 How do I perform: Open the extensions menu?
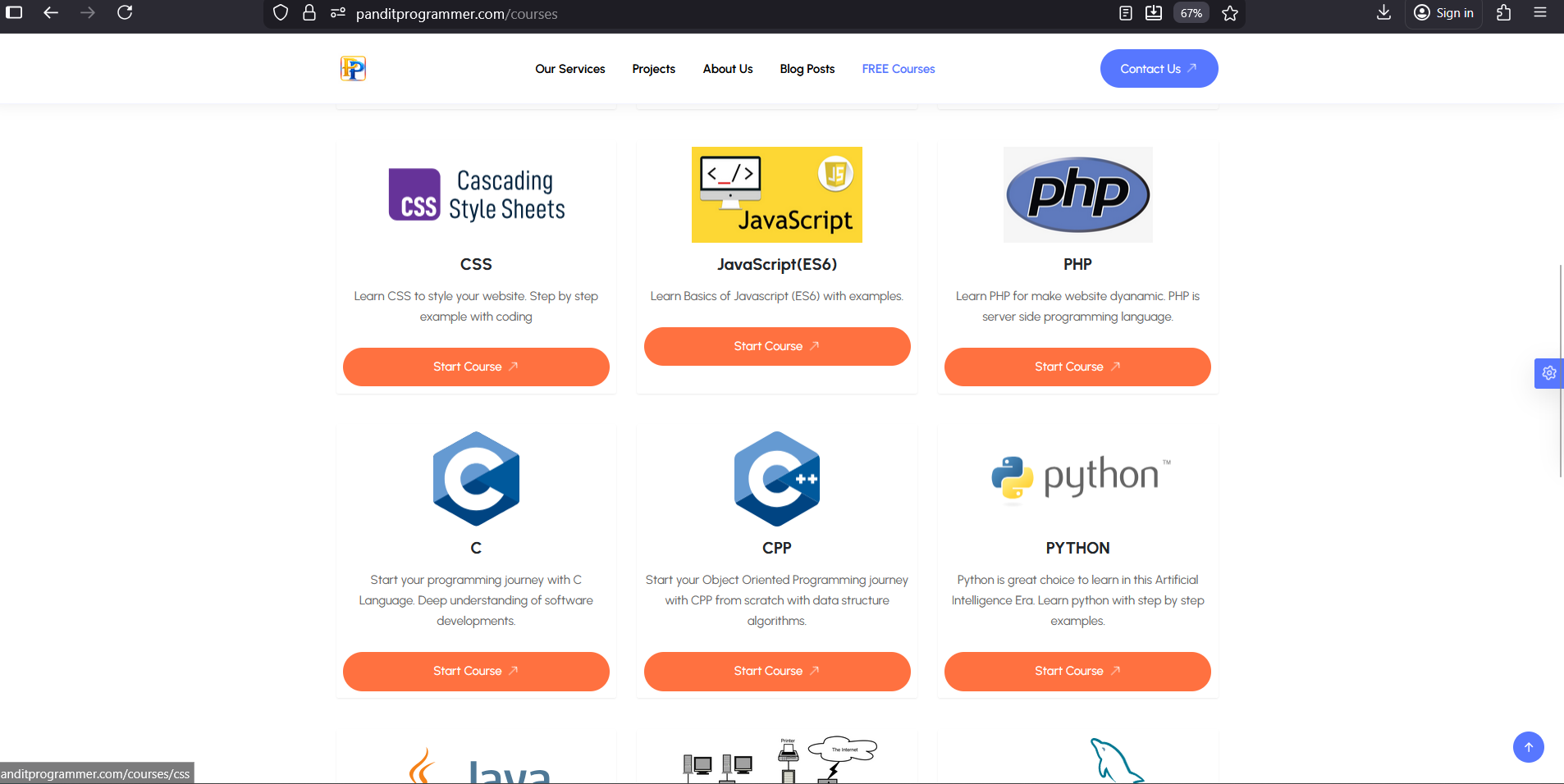coord(1504,13)
